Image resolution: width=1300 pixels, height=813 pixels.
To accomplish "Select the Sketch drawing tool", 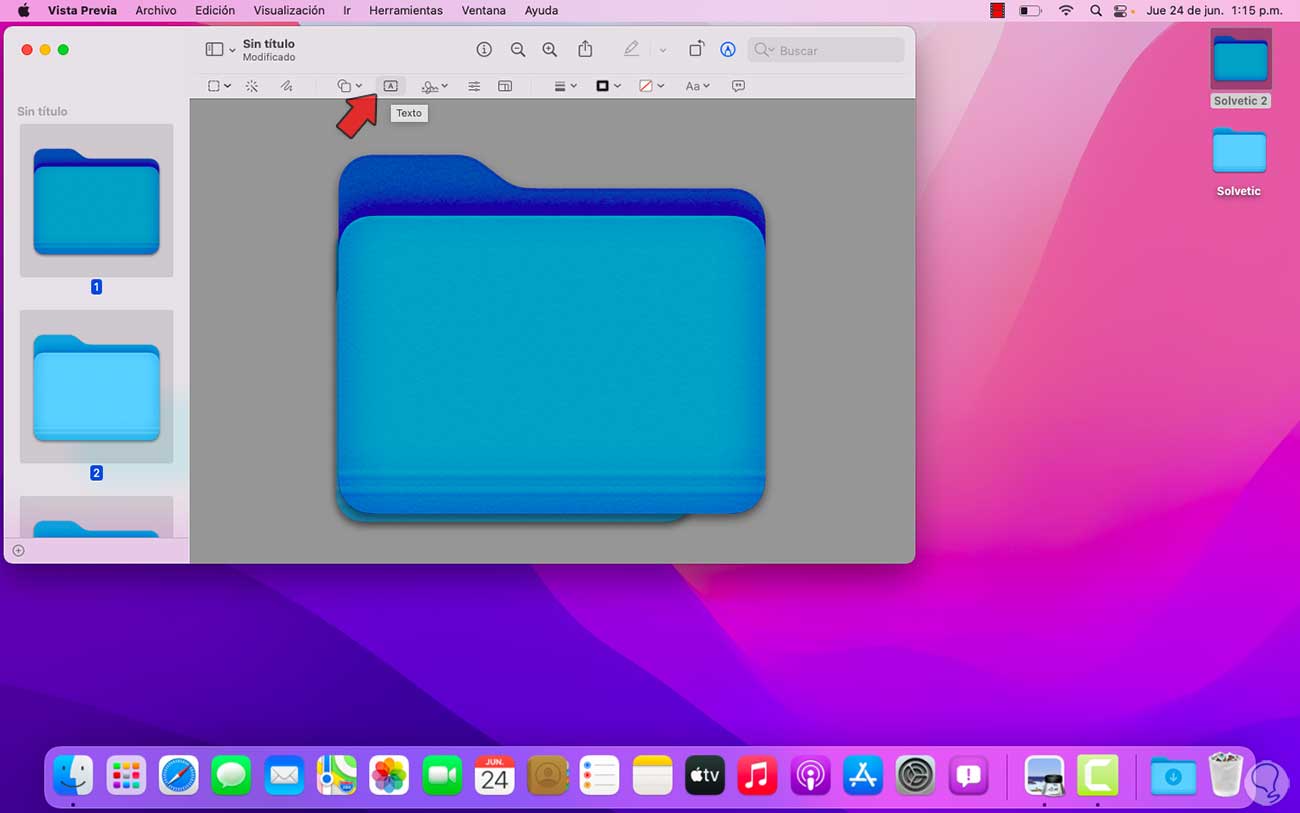I will (x=286, y=86).
